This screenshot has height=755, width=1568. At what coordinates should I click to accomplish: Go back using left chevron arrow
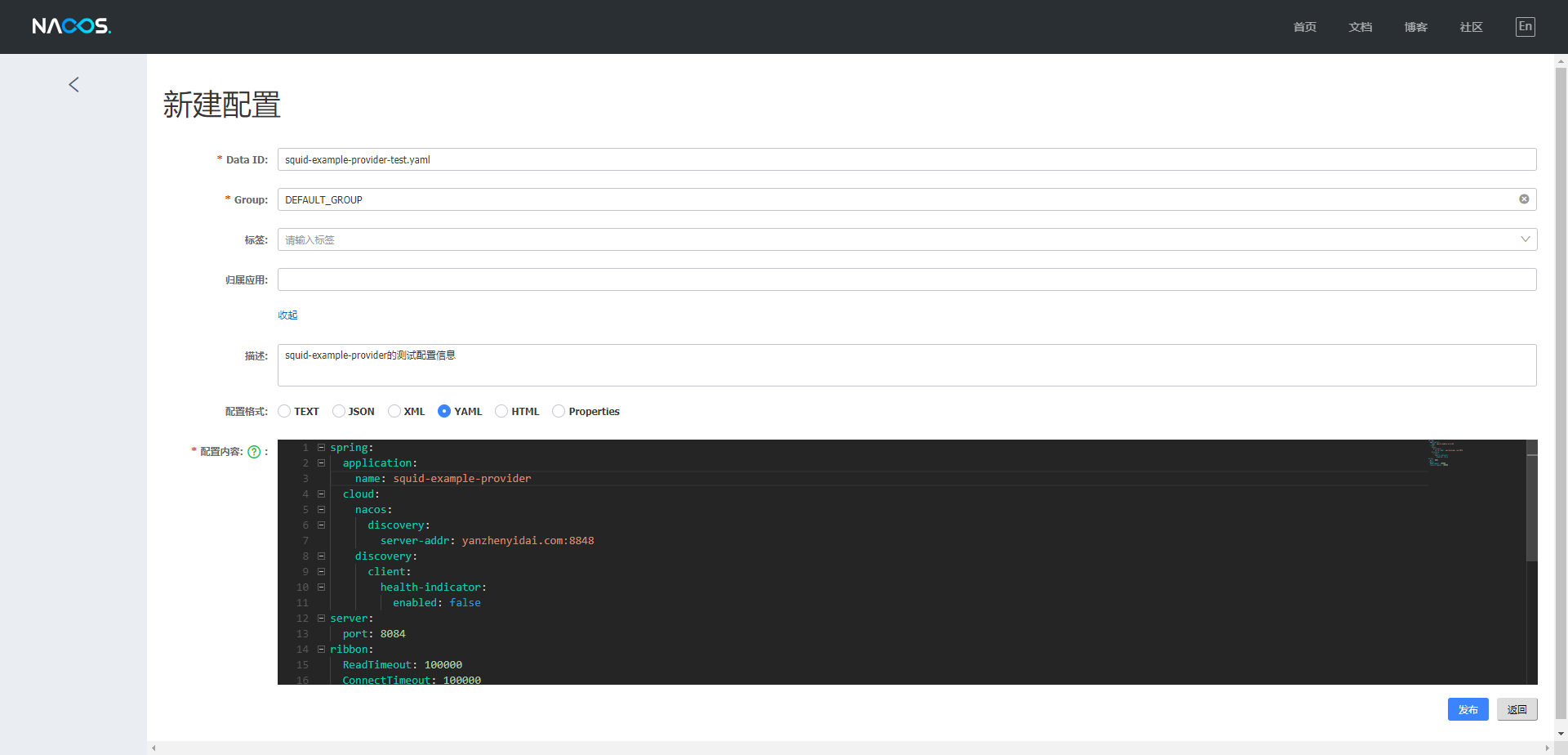click(73, 84)
